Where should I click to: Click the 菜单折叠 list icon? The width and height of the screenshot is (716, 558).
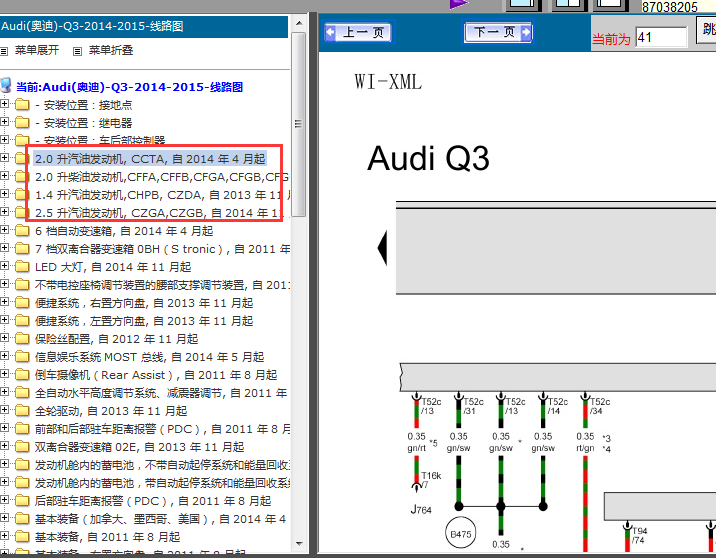[x=78, y=51]
